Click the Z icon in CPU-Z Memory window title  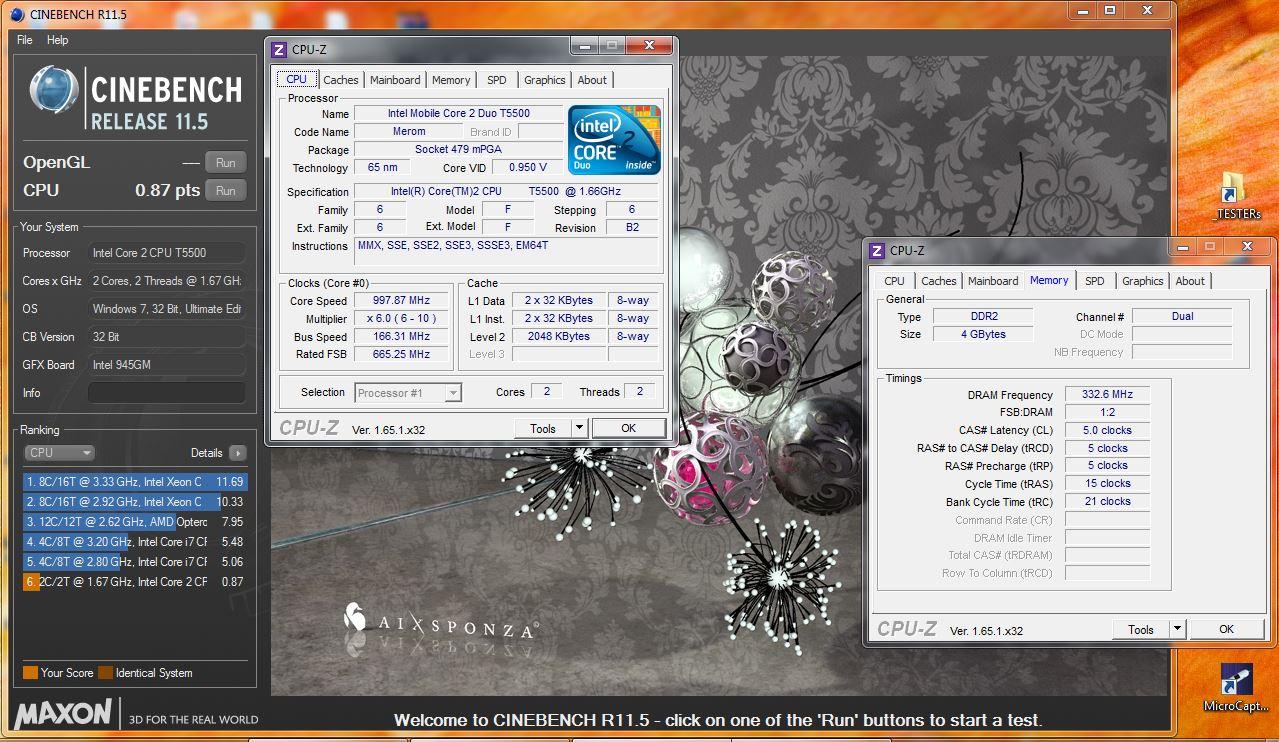click(877, 251)
